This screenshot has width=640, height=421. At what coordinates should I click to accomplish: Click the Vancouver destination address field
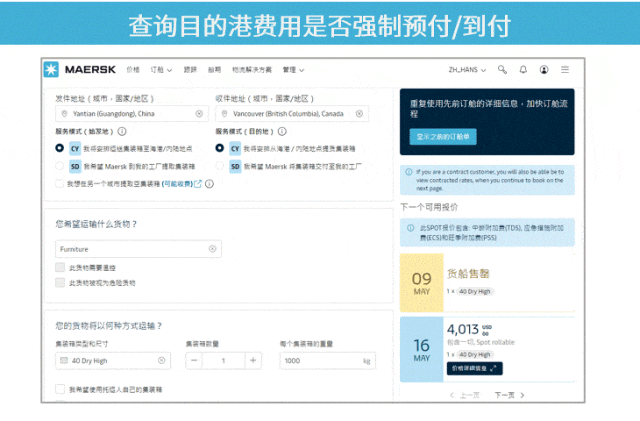coord(292,114)
